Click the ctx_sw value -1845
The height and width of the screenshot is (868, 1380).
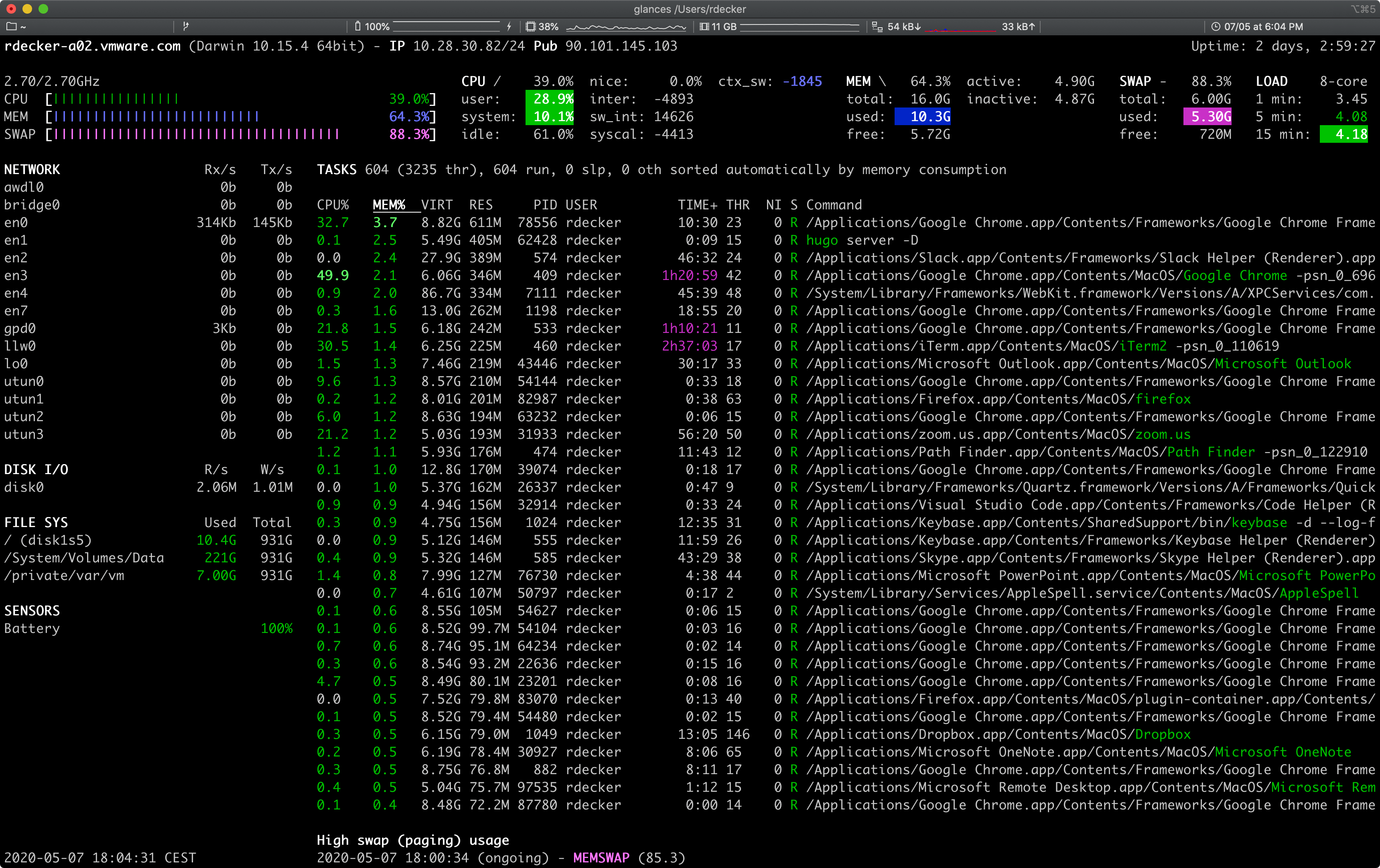(x=802, y=81)
